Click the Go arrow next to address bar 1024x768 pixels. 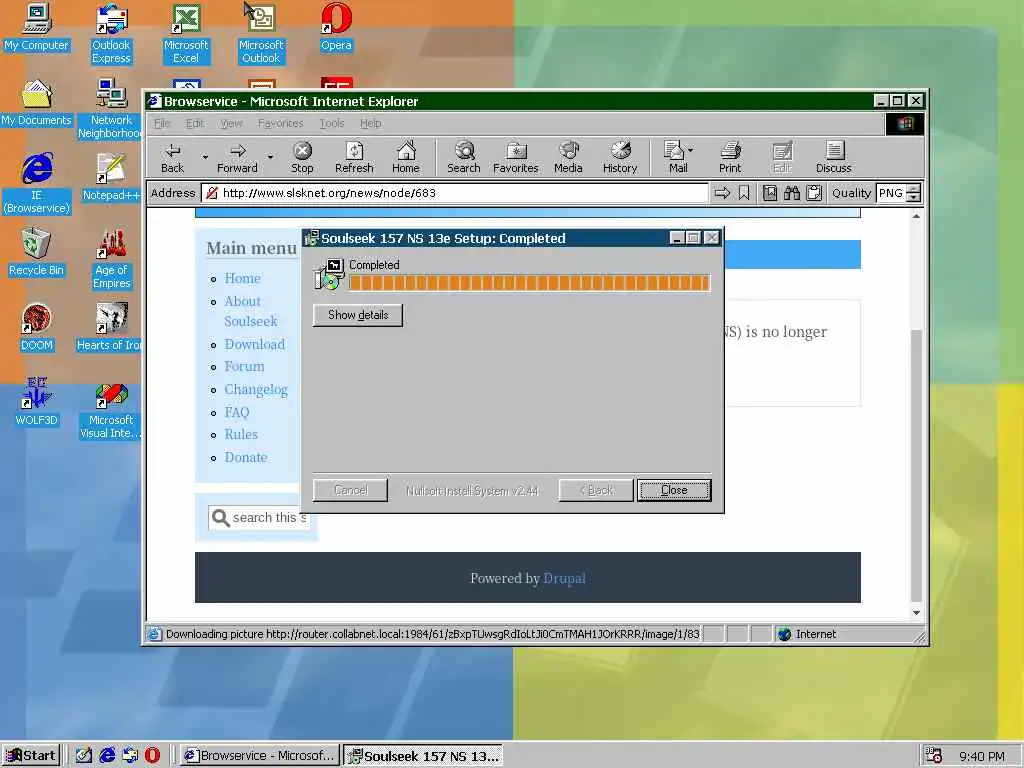click(722, 193)
